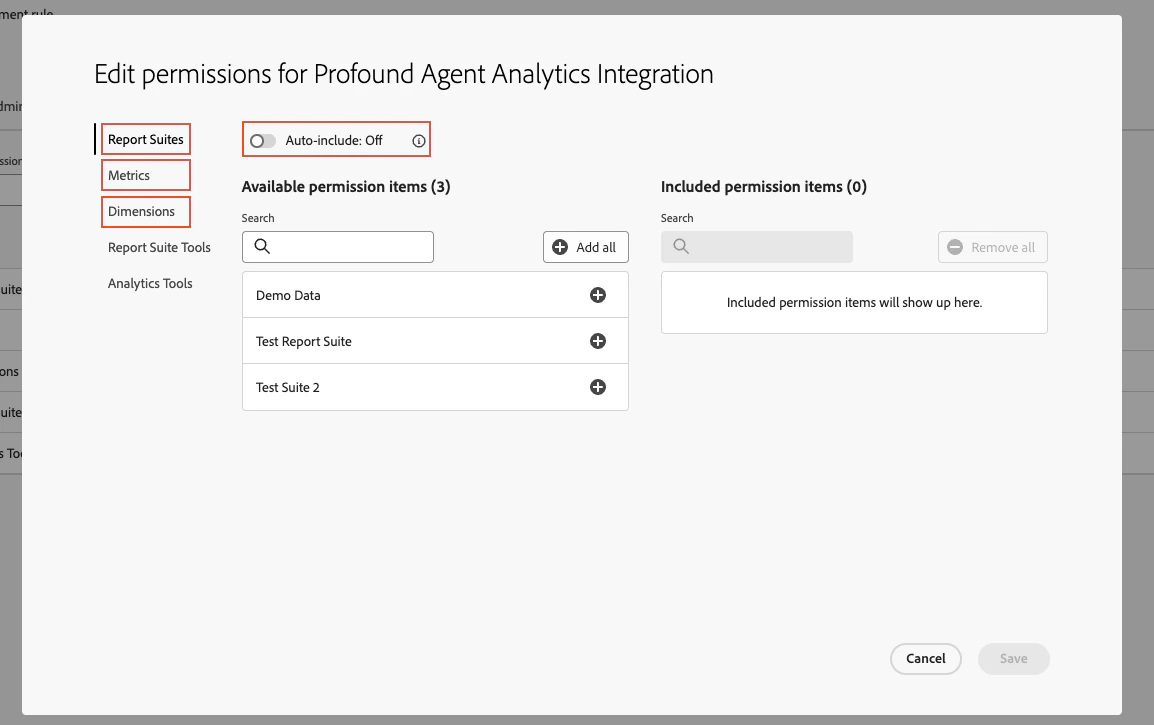Viewport: 1154px width, 725px height.
Task: Select the Demo Data row text
Action: tap(288, 295)
